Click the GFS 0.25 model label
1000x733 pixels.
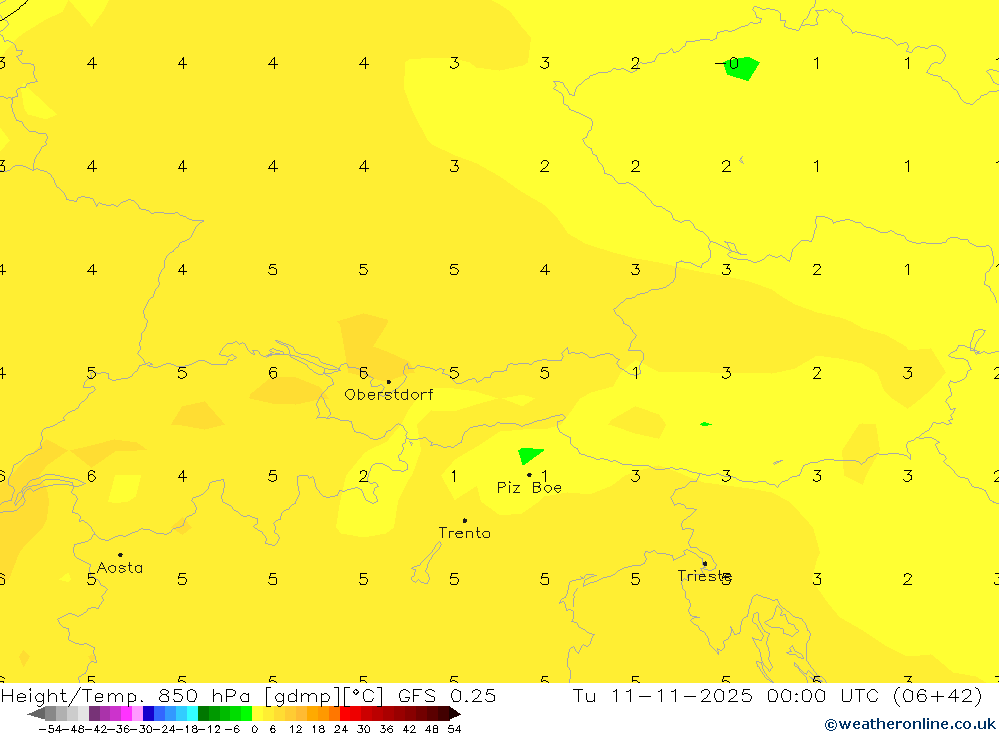(447, 696)
